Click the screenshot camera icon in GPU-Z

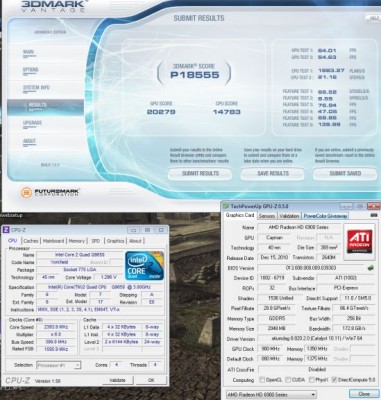pos(374,216)
